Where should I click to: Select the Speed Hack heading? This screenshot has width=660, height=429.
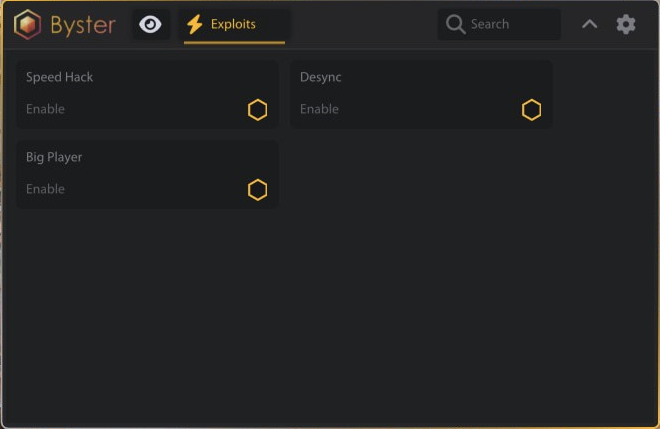coord(60,77)
